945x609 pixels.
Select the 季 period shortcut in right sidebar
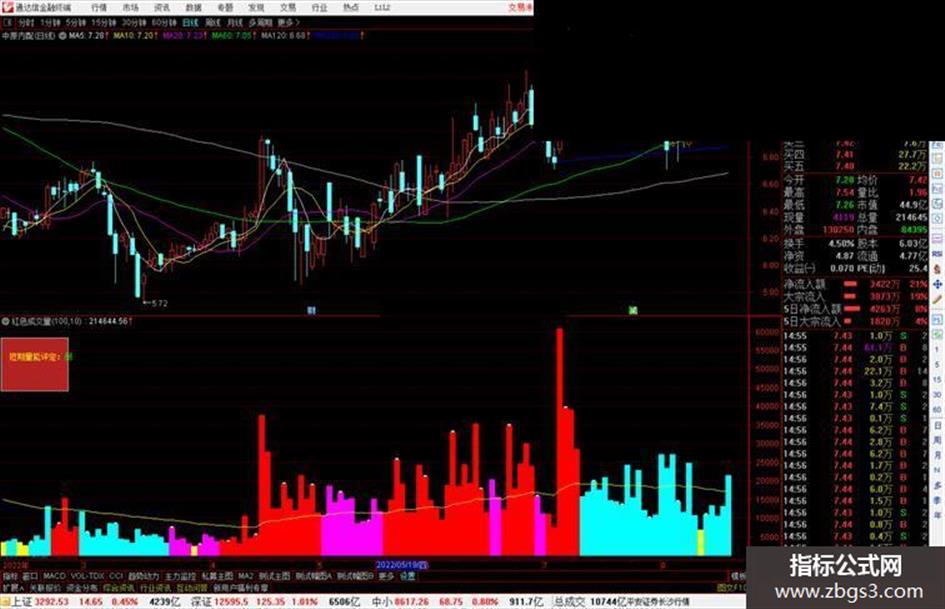click(937, 500)
